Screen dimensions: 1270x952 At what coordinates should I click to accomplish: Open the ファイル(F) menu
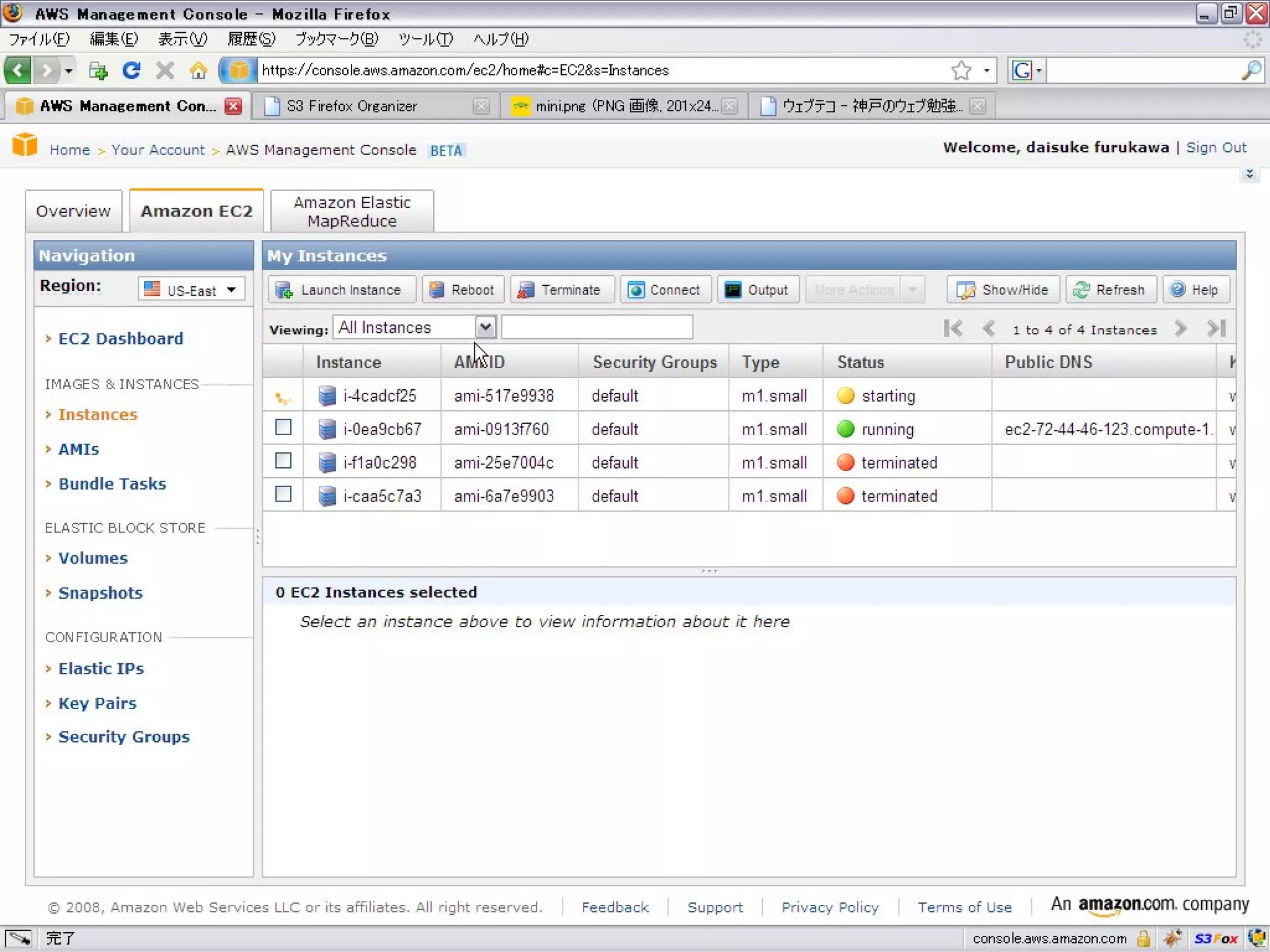(x=38, y=39)
